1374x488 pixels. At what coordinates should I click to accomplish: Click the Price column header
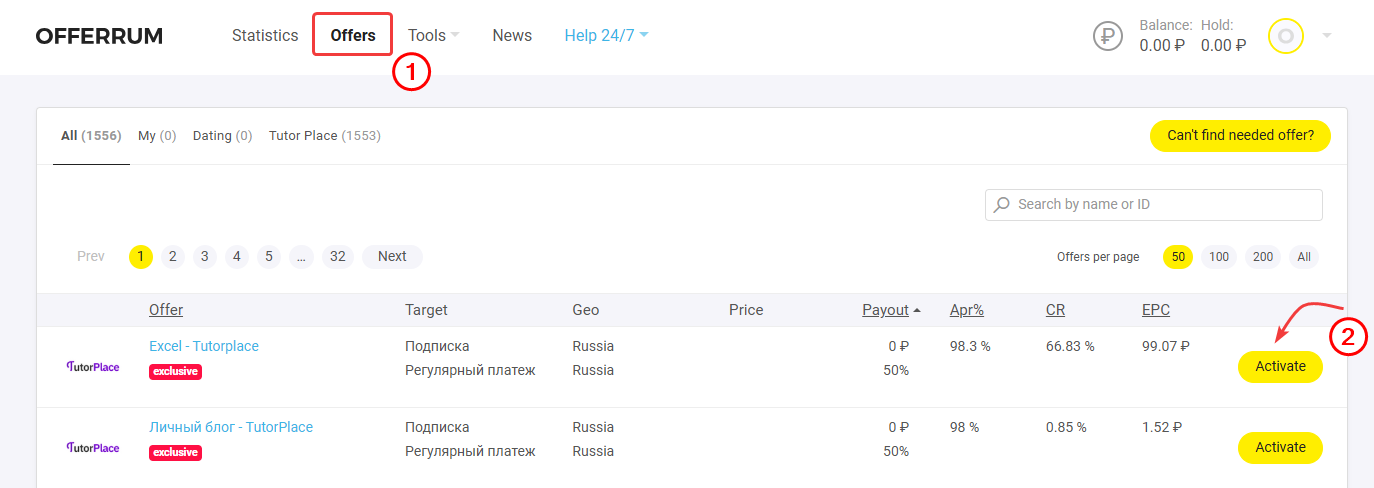[x=746, y=310]
